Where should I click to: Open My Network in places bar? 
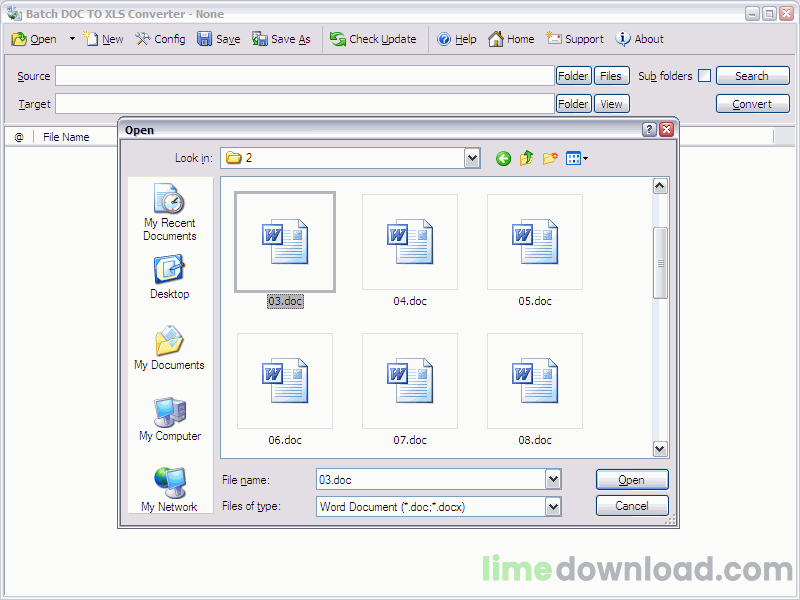169,489
